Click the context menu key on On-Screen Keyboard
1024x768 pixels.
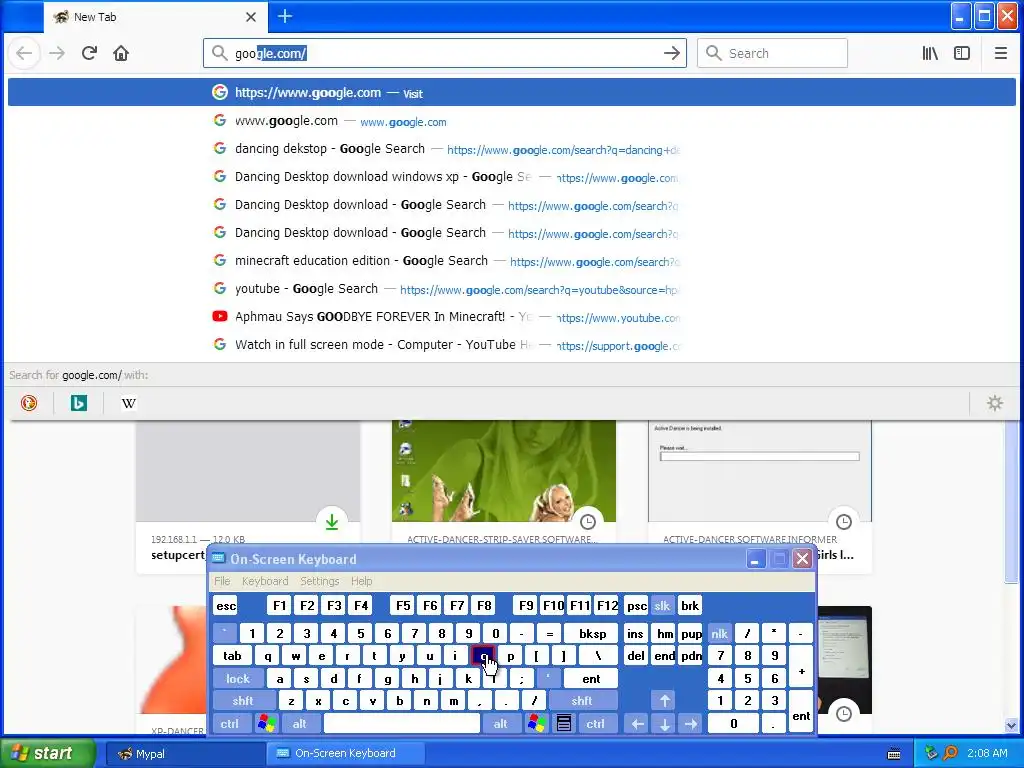coord(564,724)
